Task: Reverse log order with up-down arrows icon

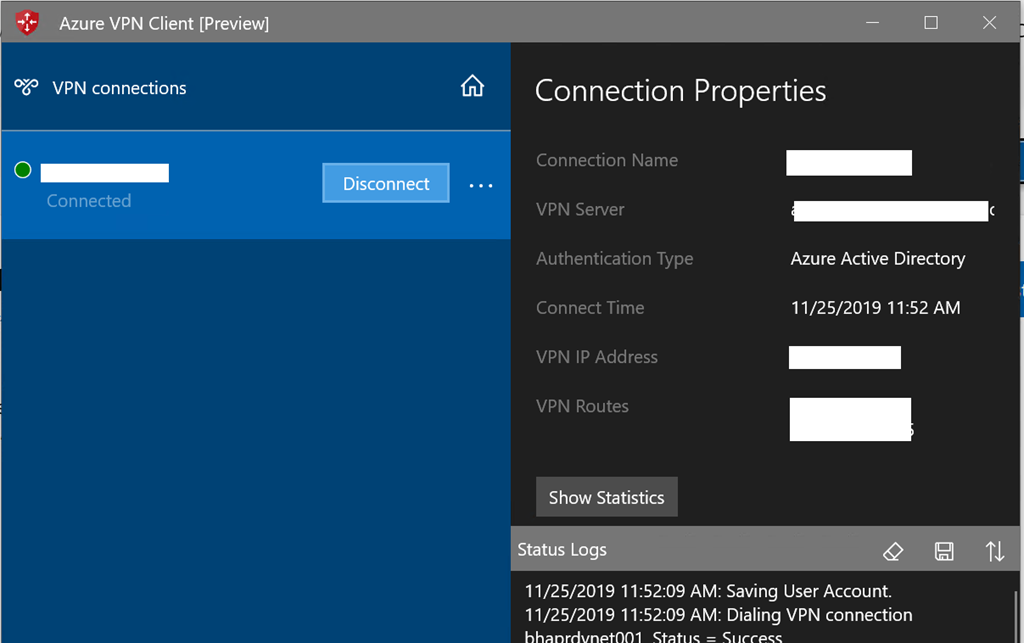Action: (994, 551)
